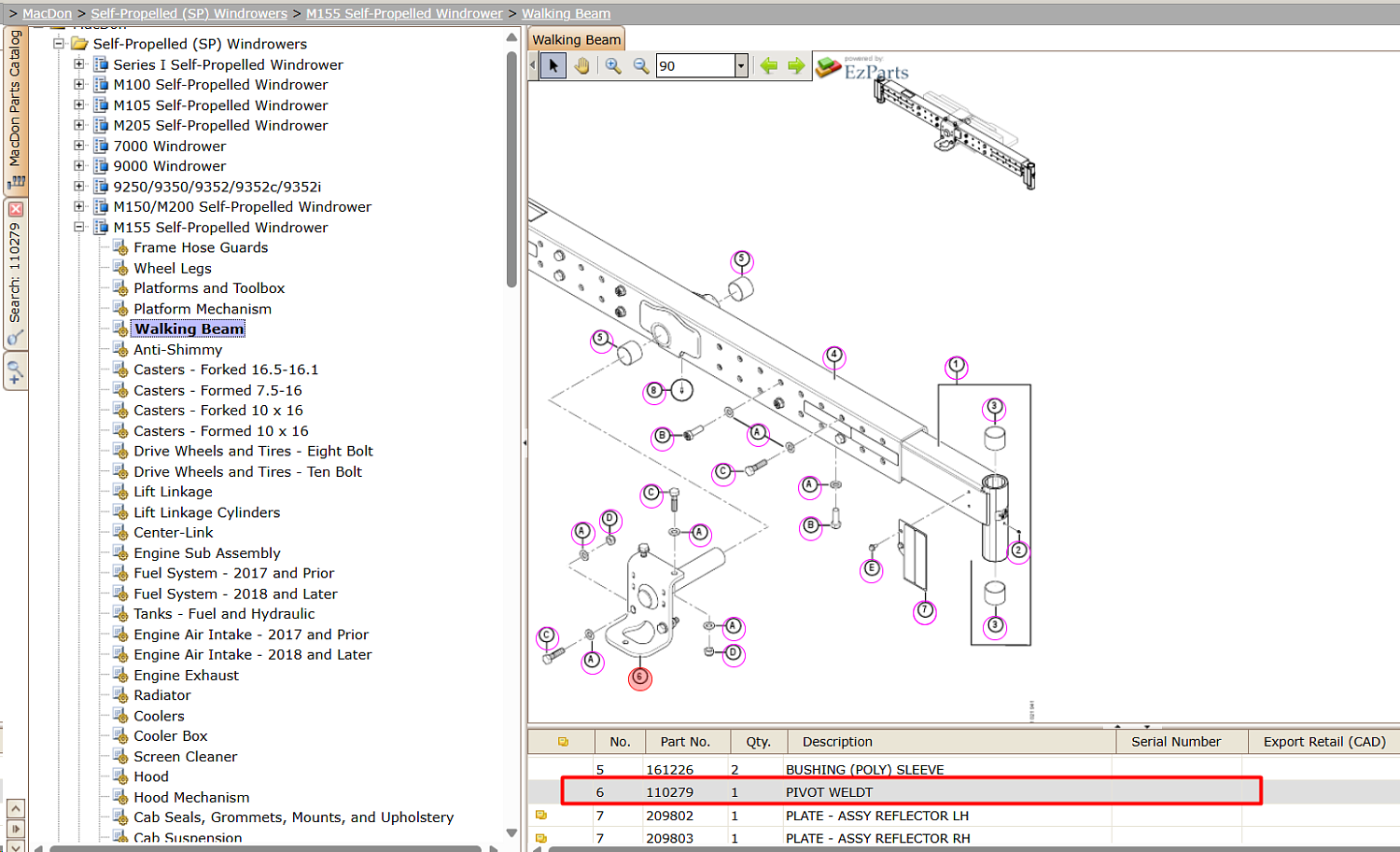Screen dimensions: 1400x852
Task: Click the notes column header icon
Action: [563, 742]
